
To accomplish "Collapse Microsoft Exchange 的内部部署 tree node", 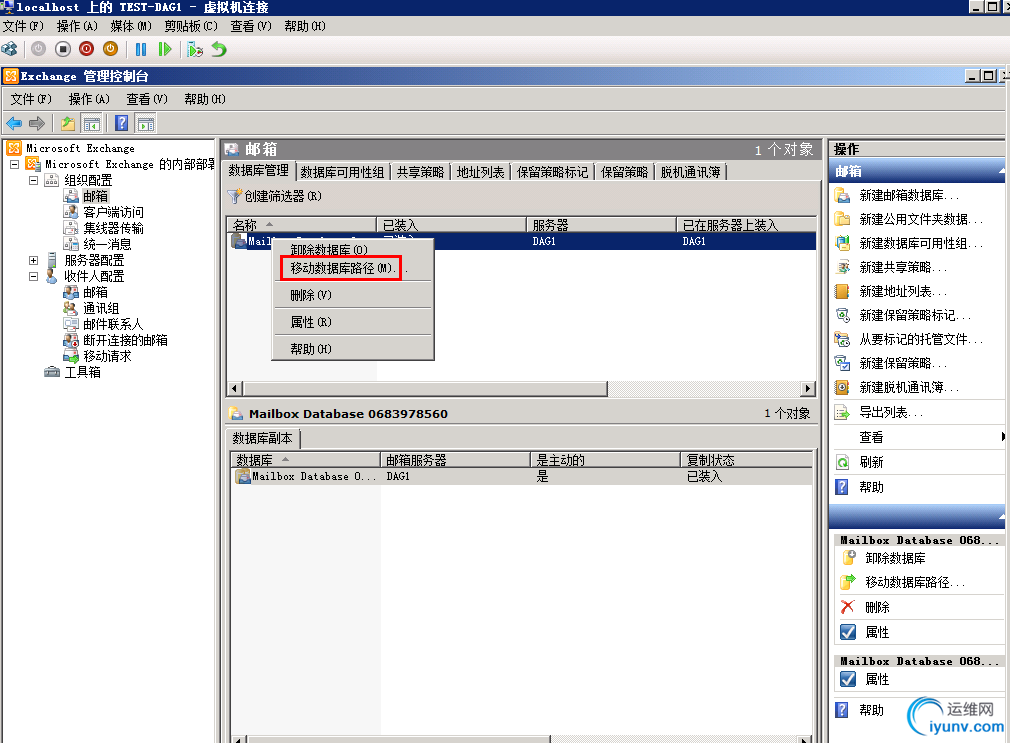I will pyautogui.click(x=14, y=164).
